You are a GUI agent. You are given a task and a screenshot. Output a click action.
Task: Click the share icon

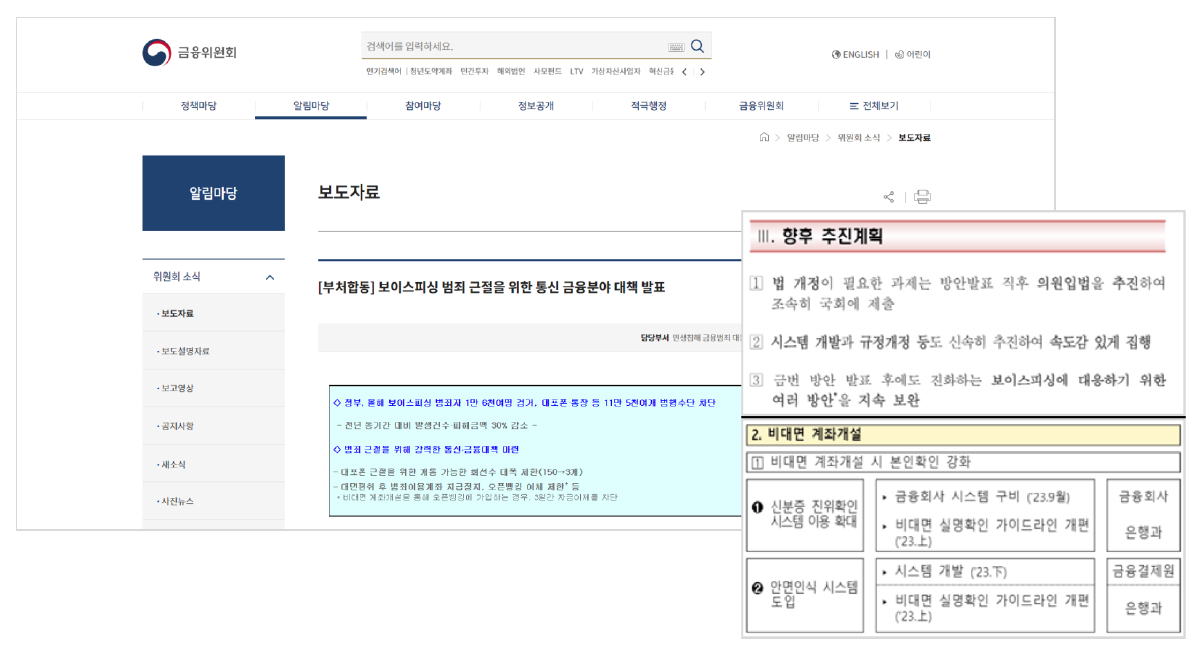click(889, 197)
